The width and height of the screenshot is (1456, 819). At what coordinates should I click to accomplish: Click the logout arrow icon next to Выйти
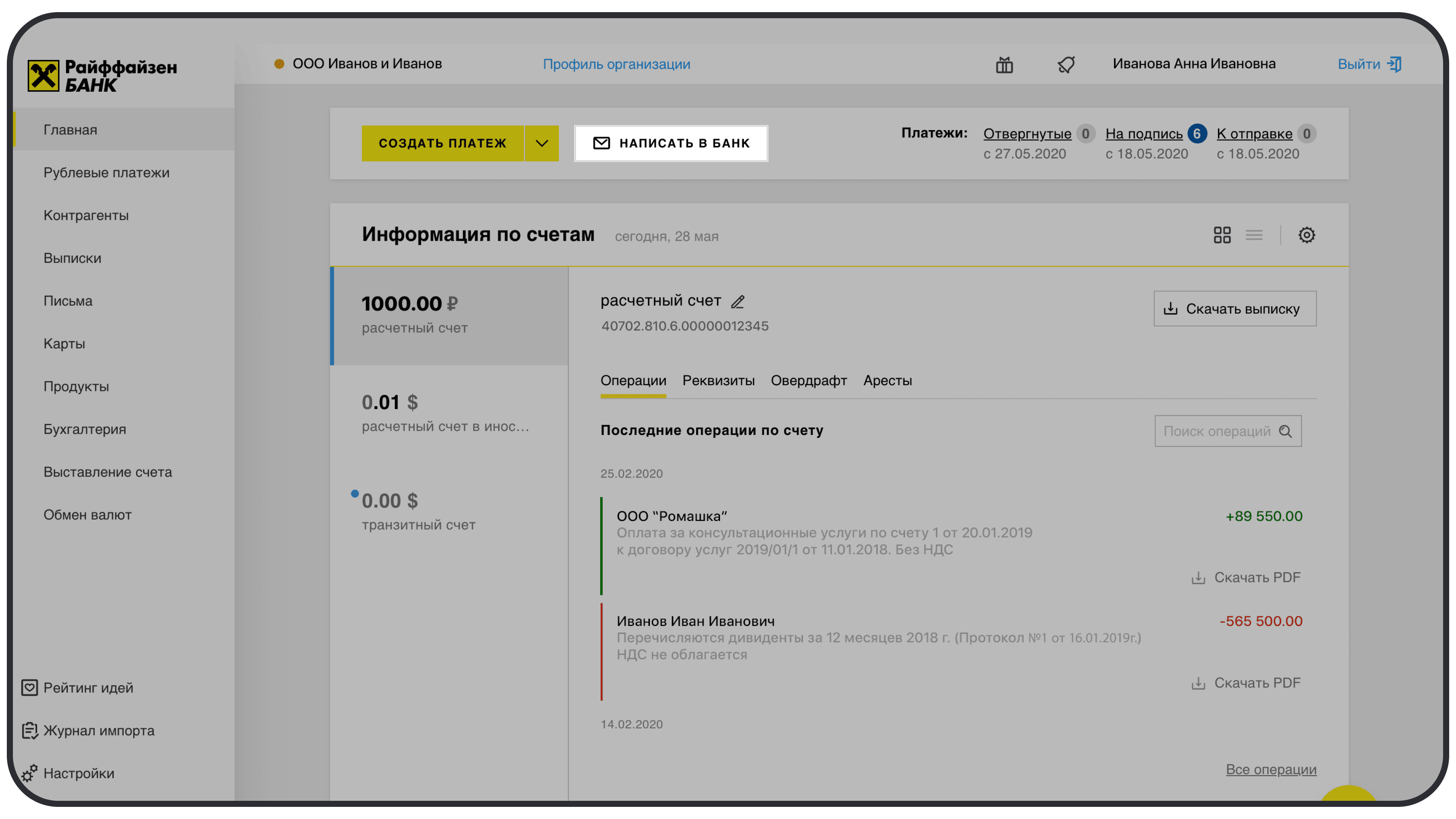pyautogui.click(x=1395, y=64)
